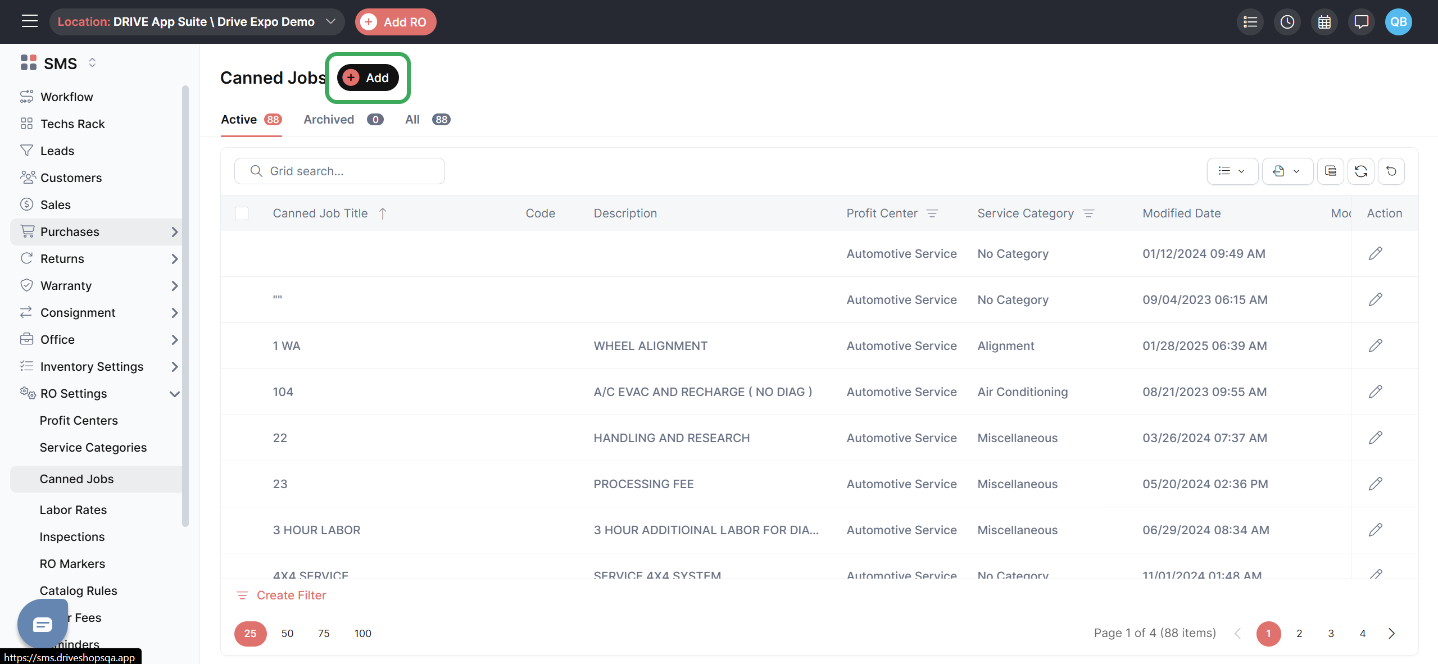Edit canned job 22 using pencil icon
The width and height of the screenshot is (1438, 664).
(x=1375, y=438)
